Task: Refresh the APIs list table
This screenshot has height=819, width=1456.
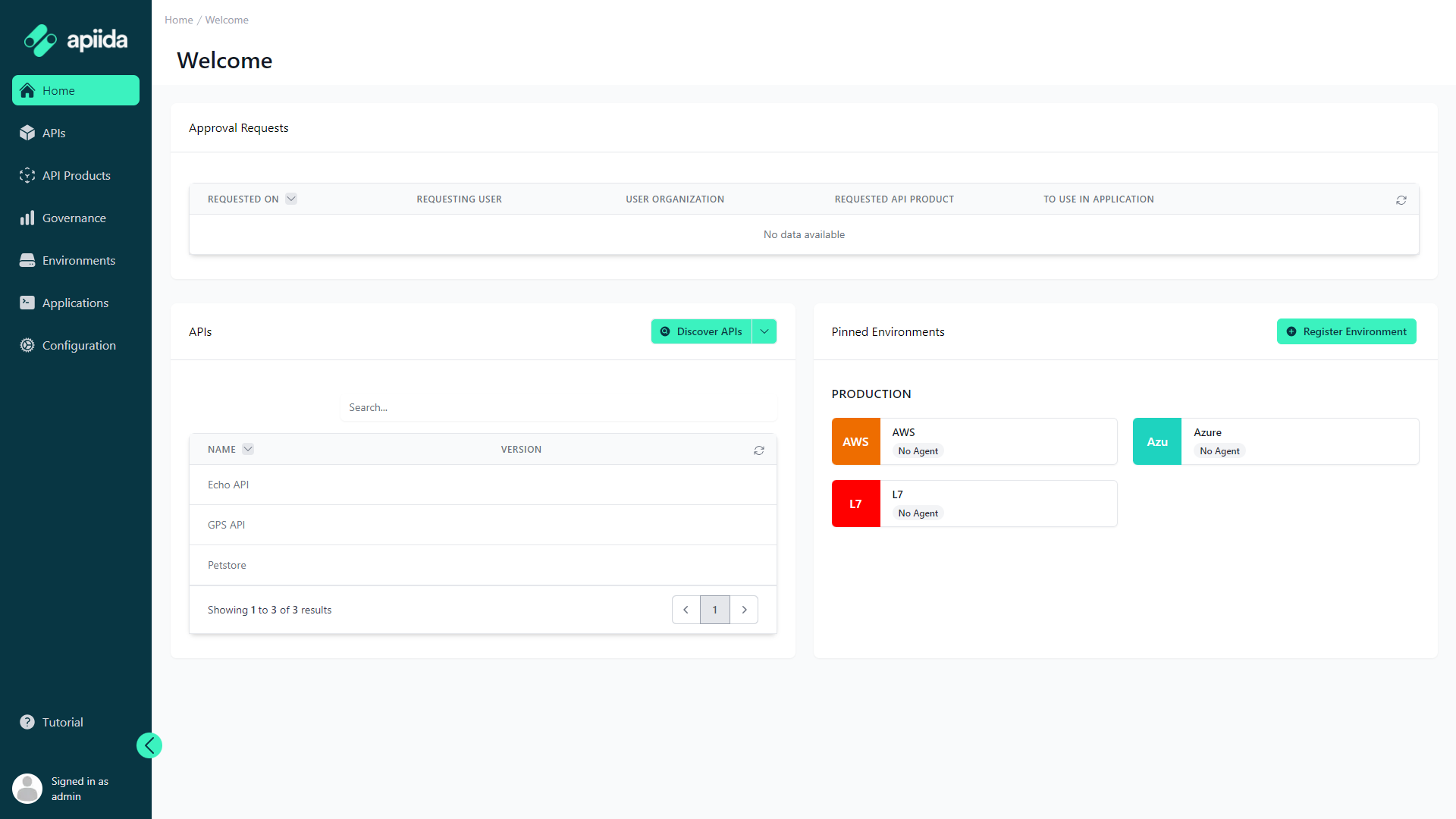Action: click(758, 450)
